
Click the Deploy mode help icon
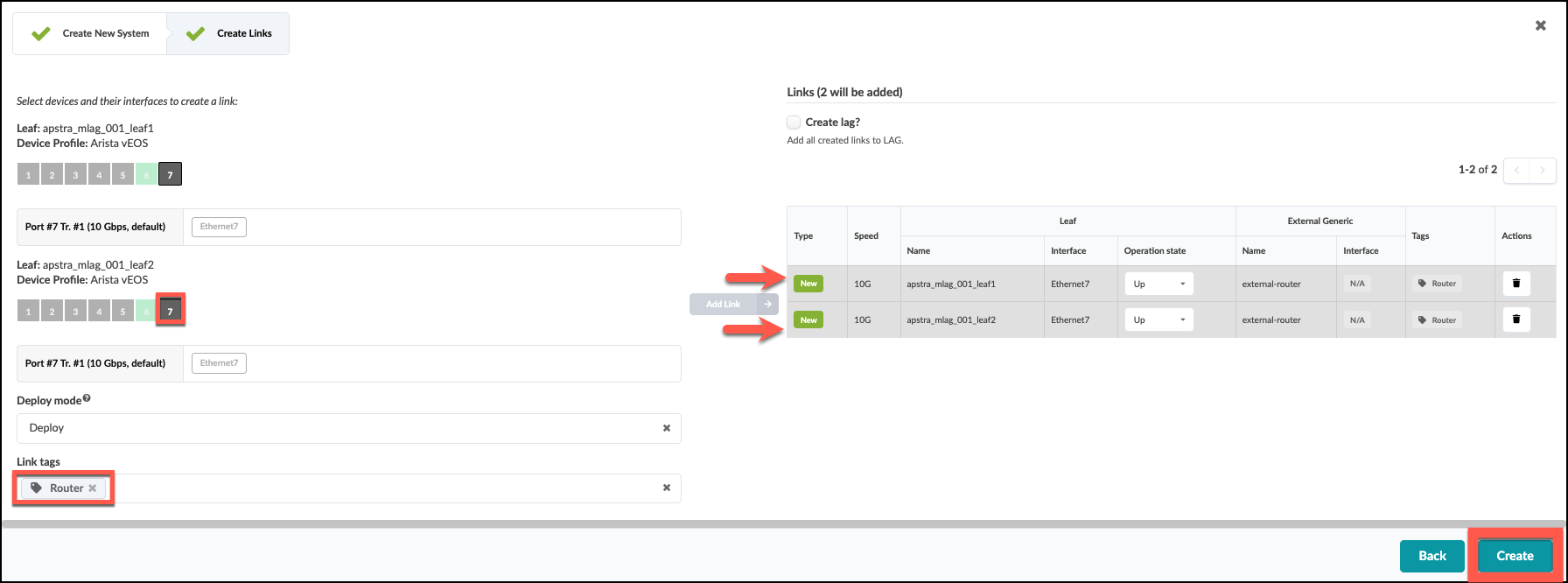click(87, 399)
